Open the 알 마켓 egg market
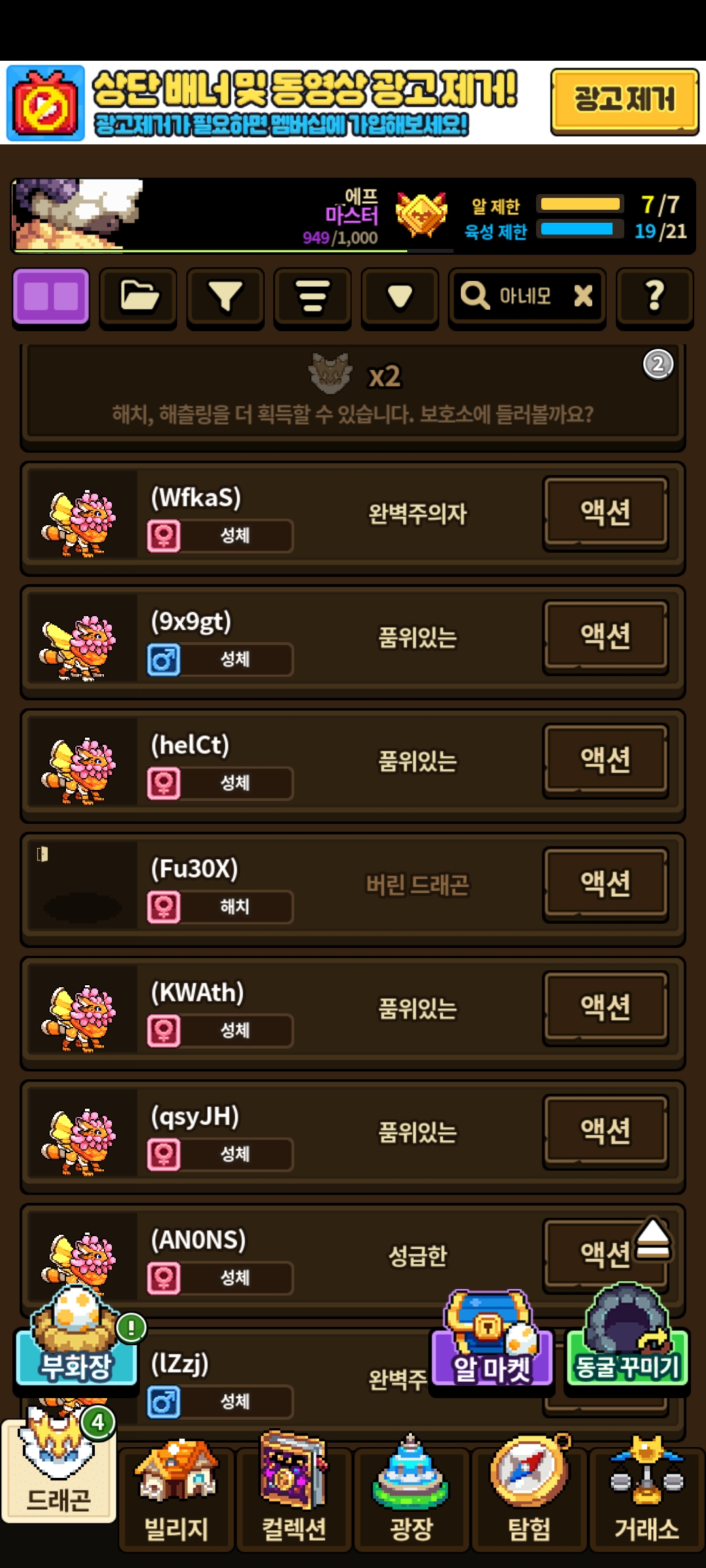The width and height of the screenshot is (706, 1568). [492, 1339]
